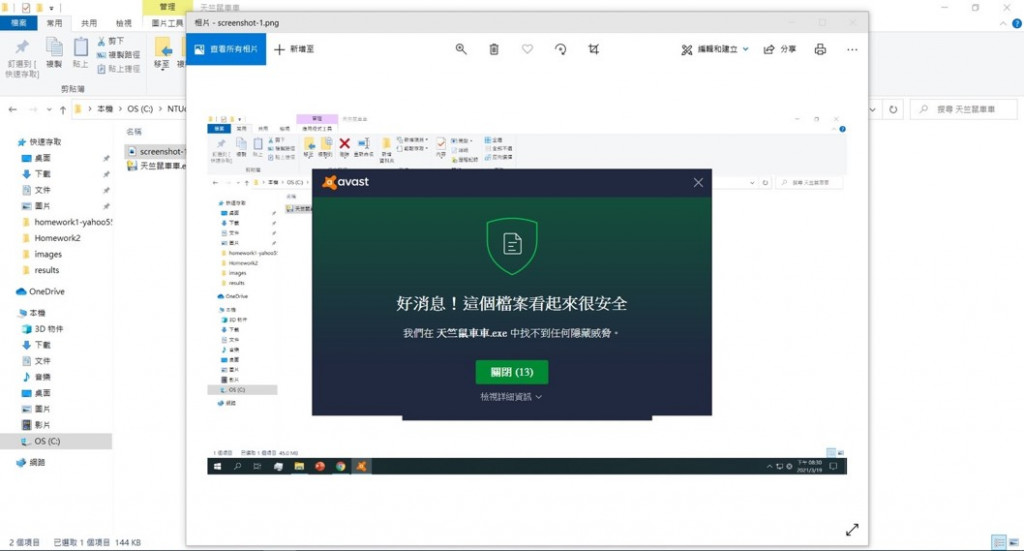Click the 管理 contextual tab header
1024x551 pixels.
point(167,7)
